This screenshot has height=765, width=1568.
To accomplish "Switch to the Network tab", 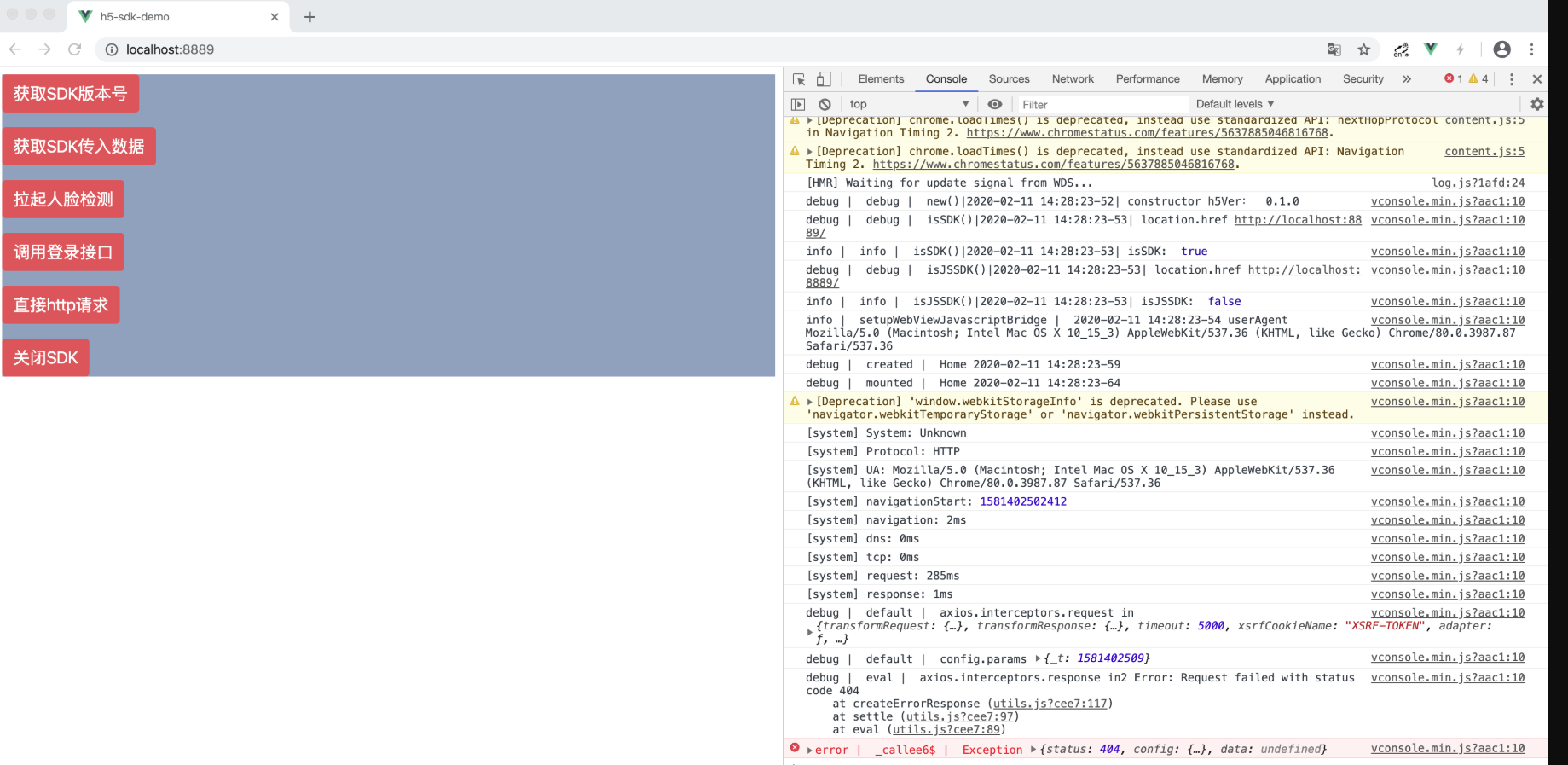I will point(1073,79).
